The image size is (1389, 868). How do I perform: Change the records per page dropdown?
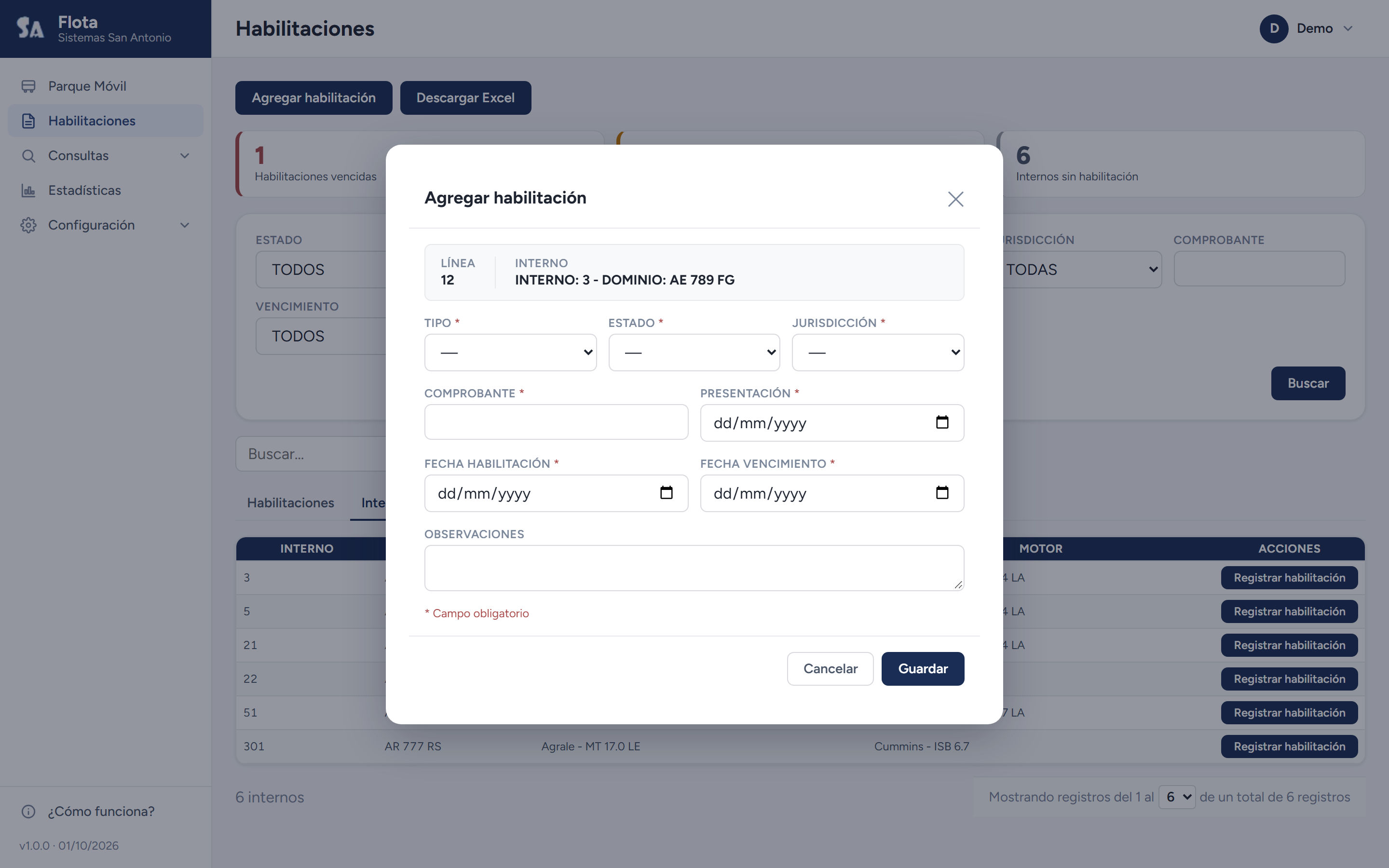(x=1177, y=797)
